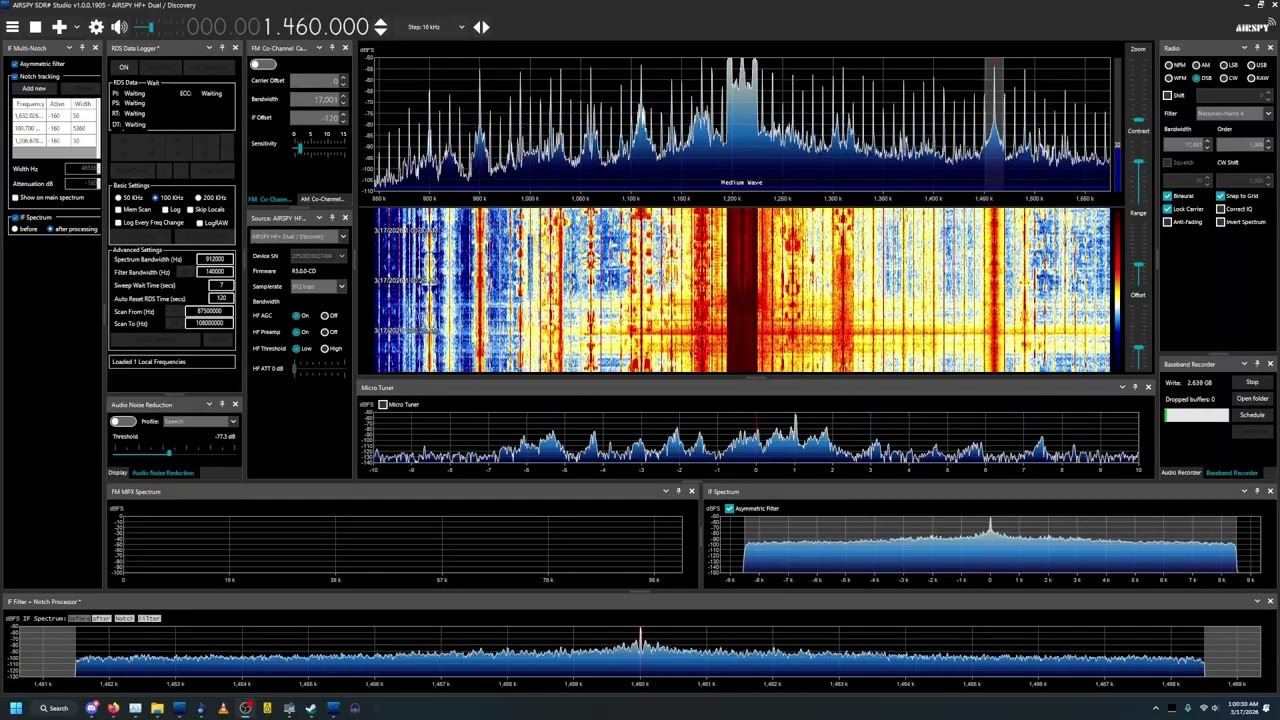Screen dimensions: 1280x720
Task: Pin the Radio panel
Action: [1257, 48]
